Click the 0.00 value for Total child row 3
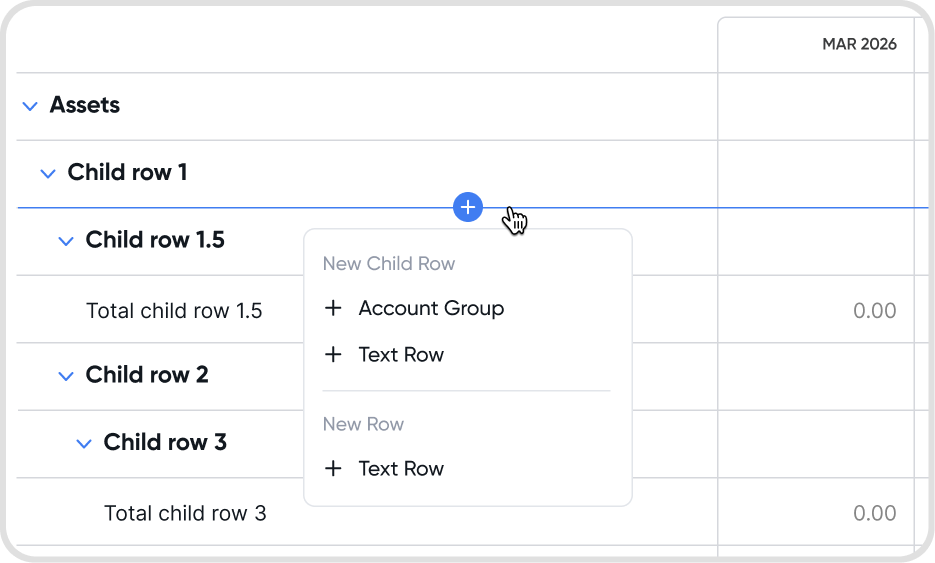935x563 pixels. [x=874, y=513]
